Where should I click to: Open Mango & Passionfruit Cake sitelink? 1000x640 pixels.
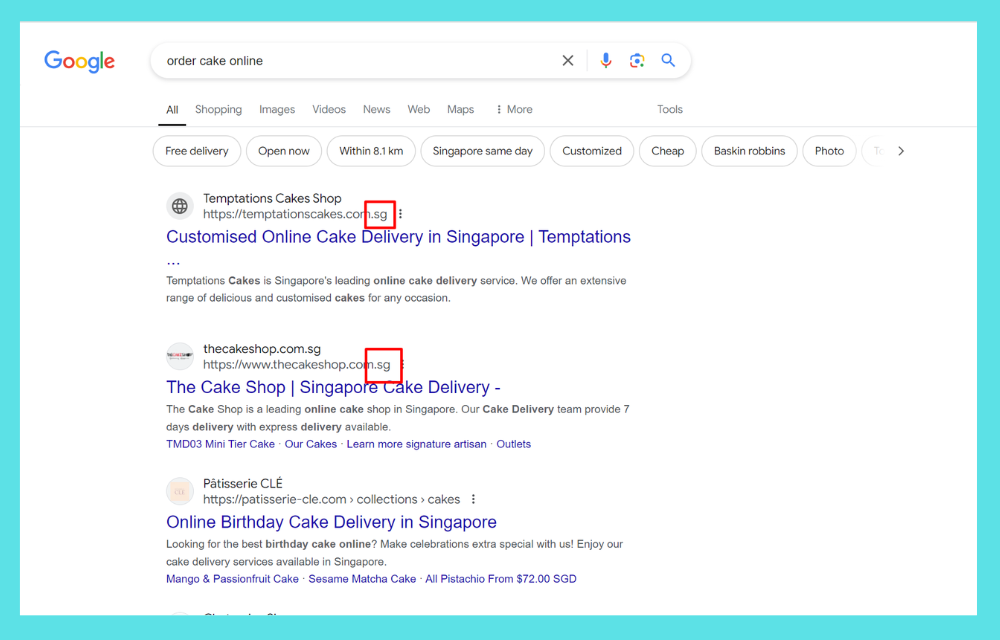pos(232,579)
